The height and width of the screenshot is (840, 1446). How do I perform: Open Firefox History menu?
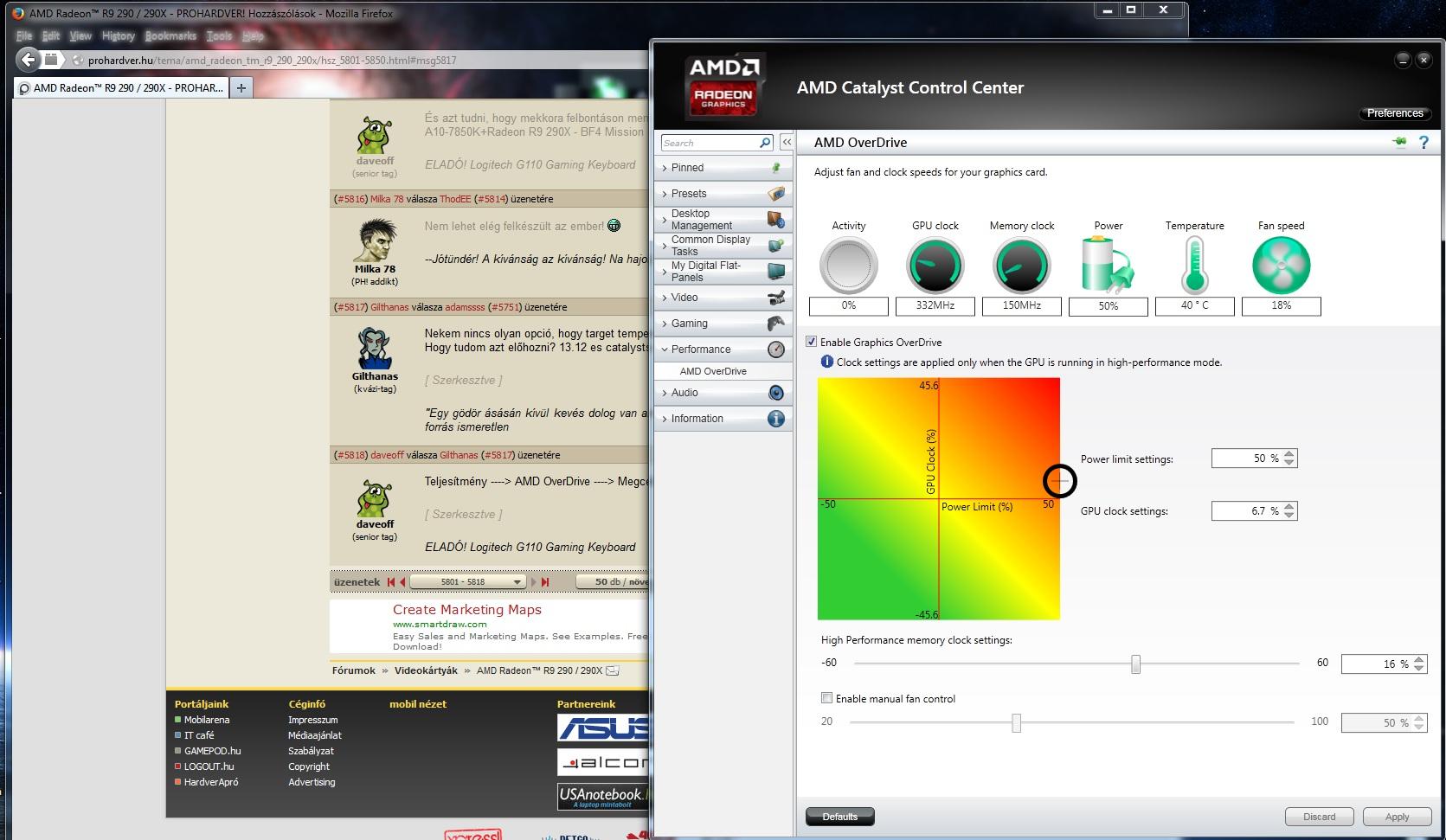(119, 36)
